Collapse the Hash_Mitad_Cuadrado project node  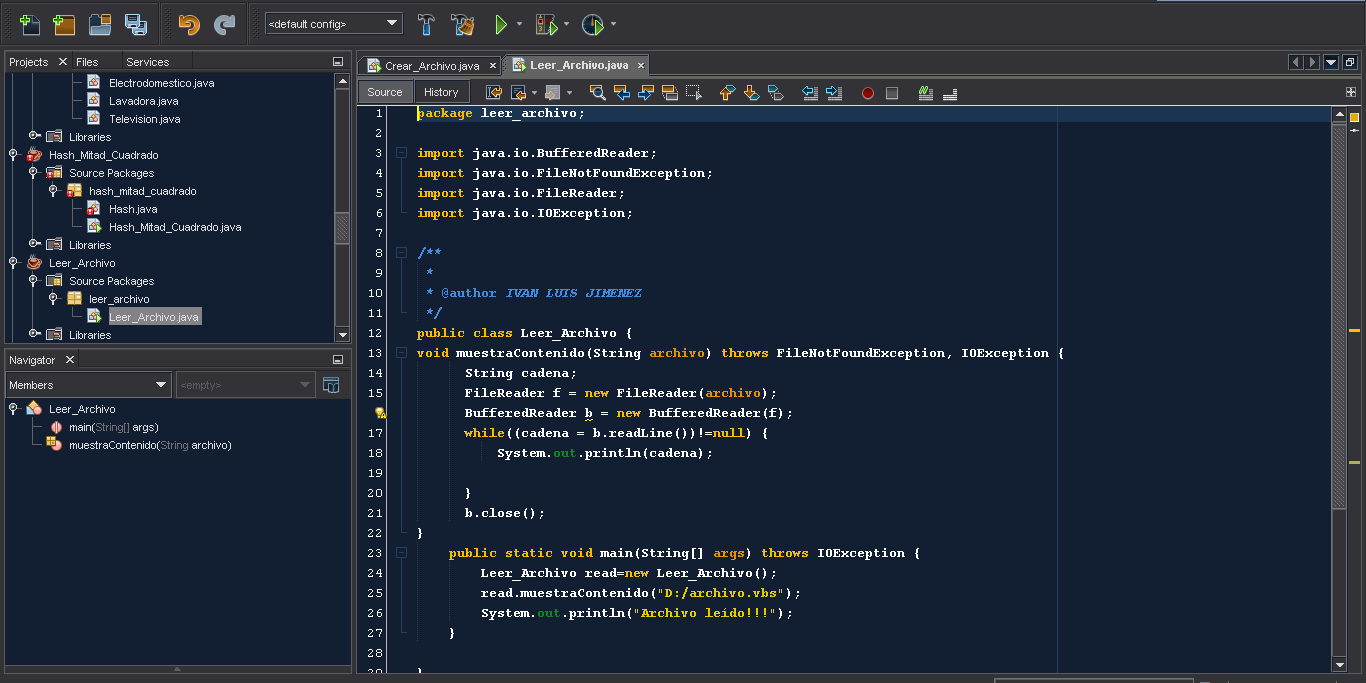(x=14, y=155)
